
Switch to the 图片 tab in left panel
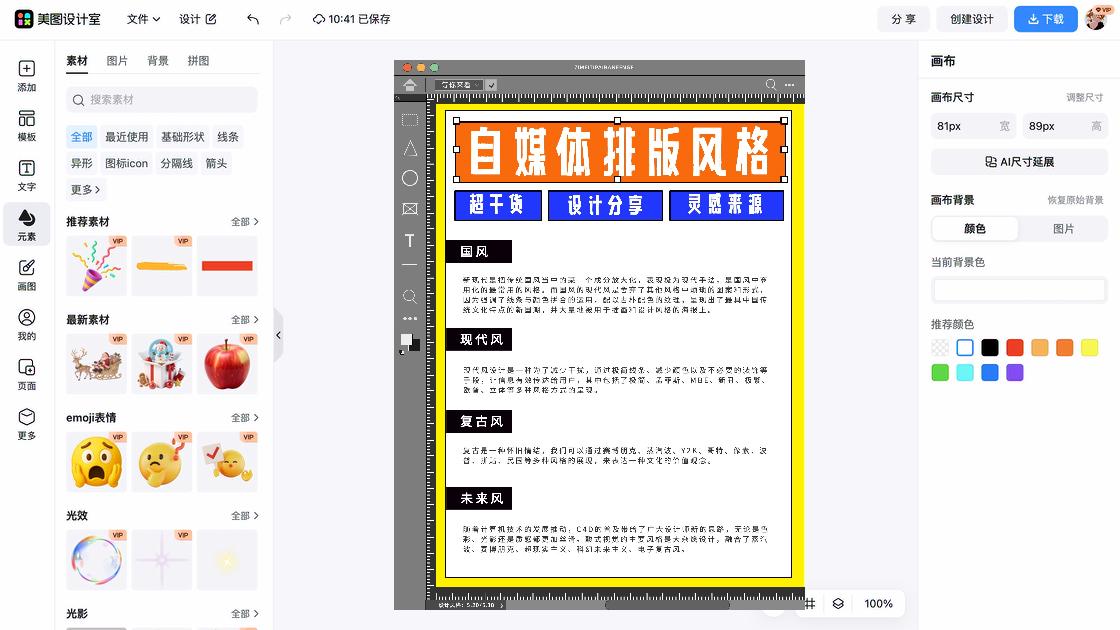[x=117, y=61]
